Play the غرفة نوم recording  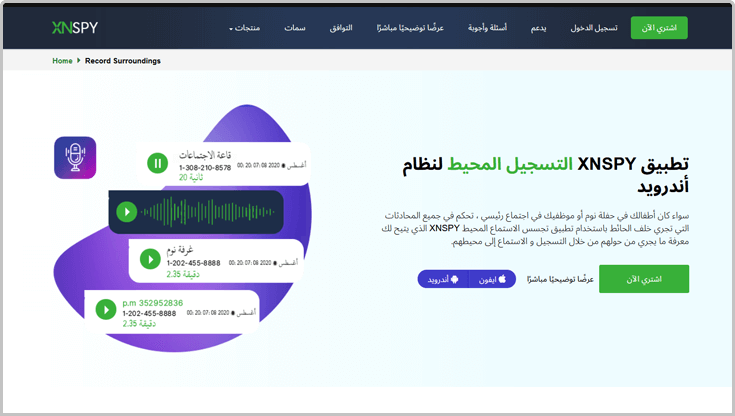pyautogui.click(x=150, y=259)
